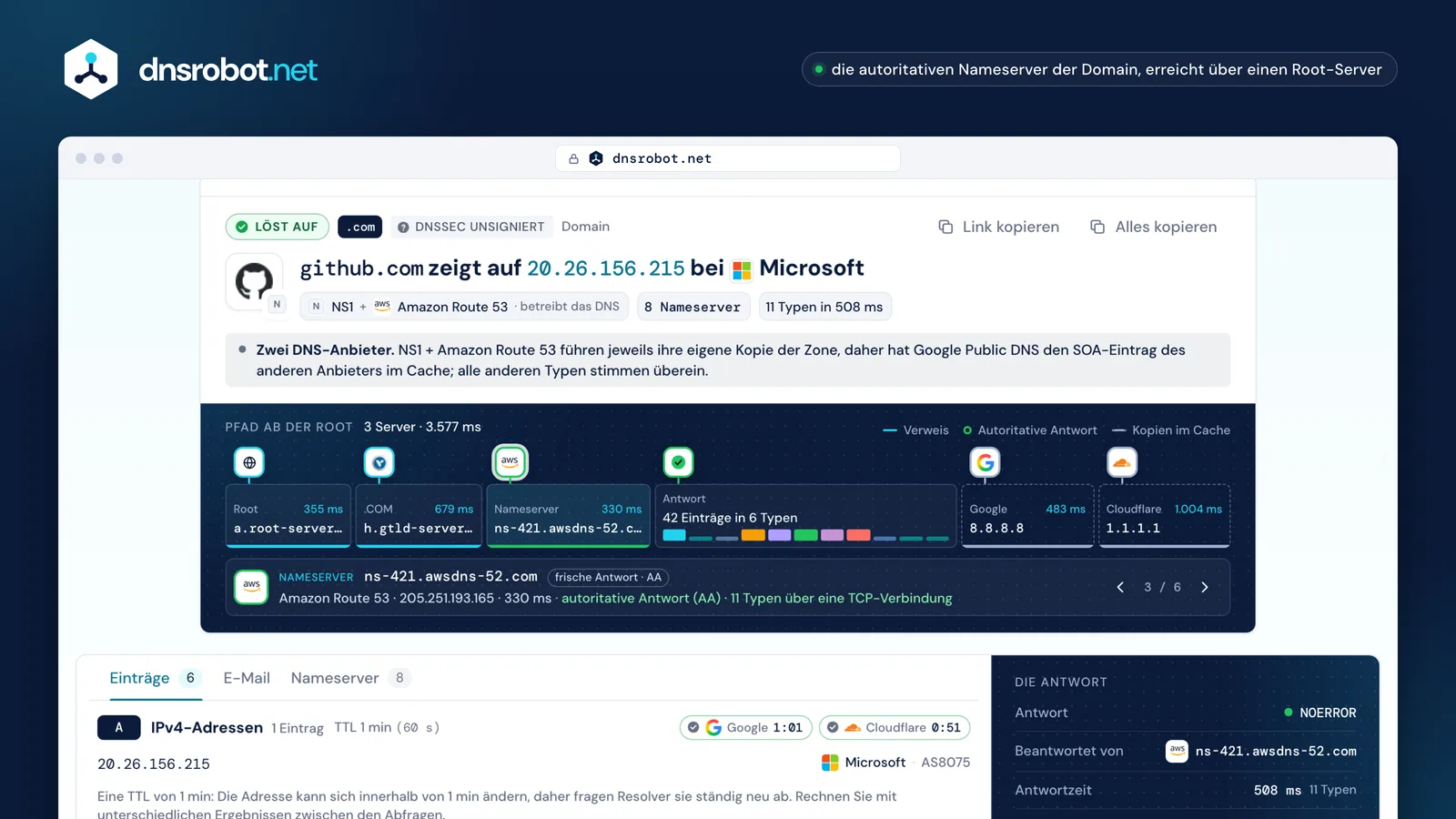Click the Google 1:01 cache badge
This screenshot has height=819, width=1456.
point(746,728)
